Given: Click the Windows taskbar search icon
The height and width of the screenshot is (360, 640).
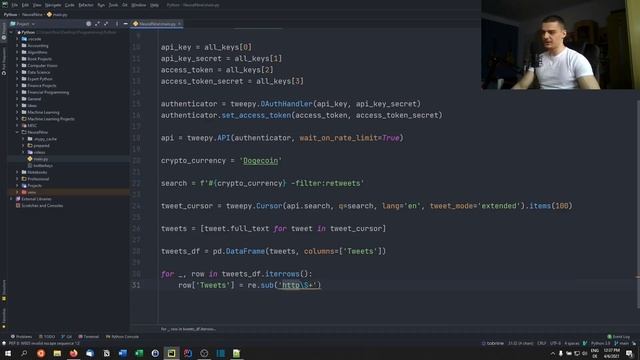Looking at the screenshot, I should 24,353.
